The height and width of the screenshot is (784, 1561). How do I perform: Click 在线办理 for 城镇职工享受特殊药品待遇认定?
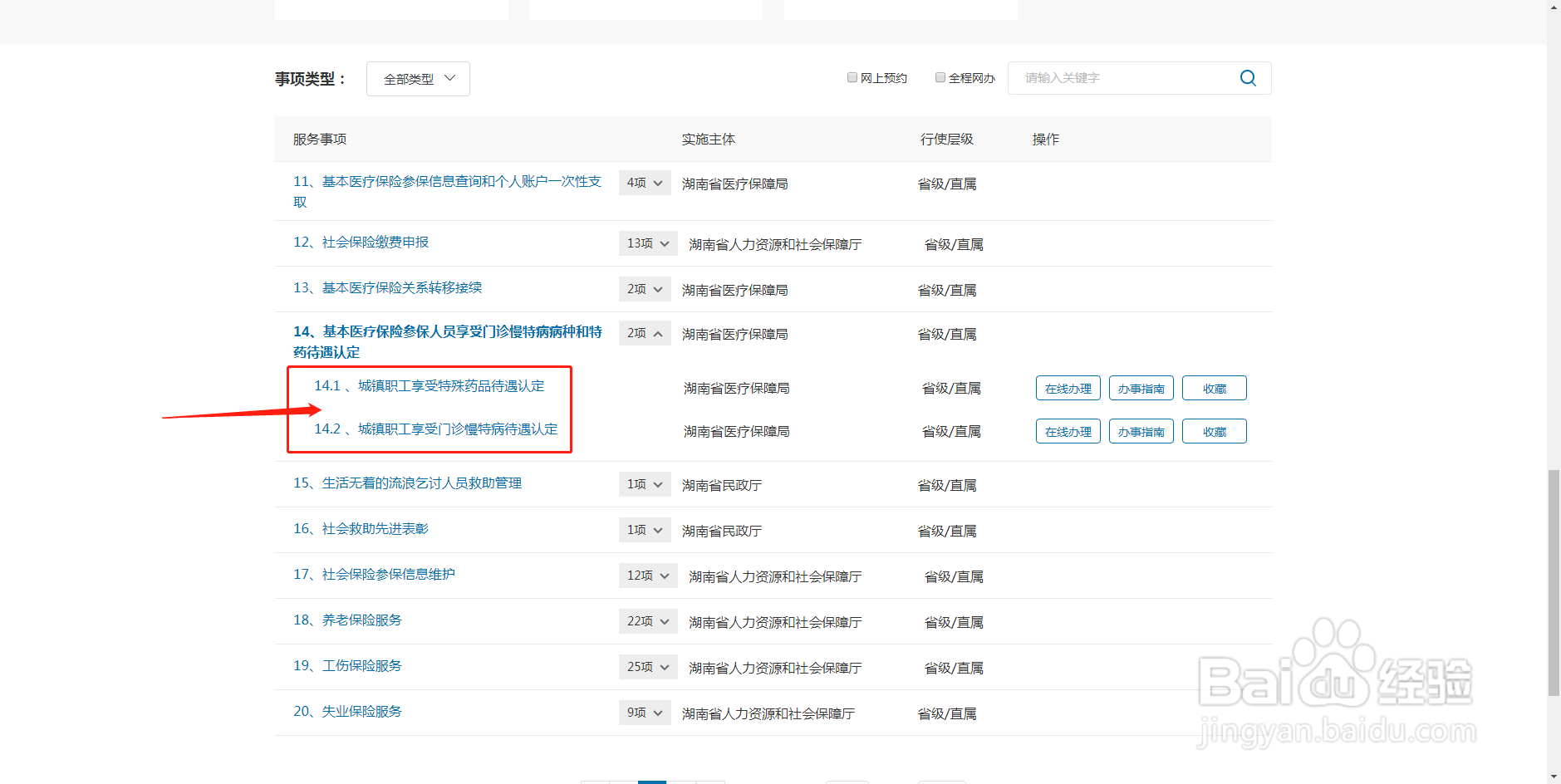[1068, 387]
